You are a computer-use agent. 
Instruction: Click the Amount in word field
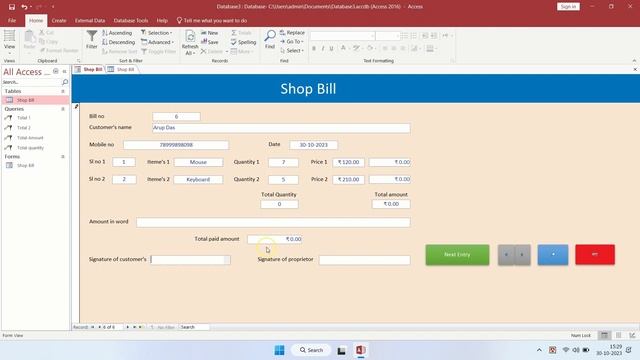click(x=273, y=222)
